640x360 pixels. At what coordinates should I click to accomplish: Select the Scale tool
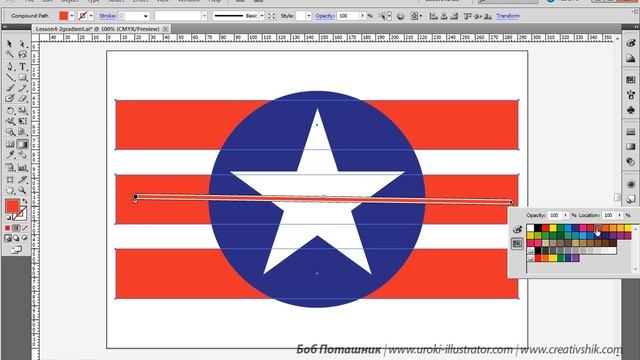click(x=22, y=110)
